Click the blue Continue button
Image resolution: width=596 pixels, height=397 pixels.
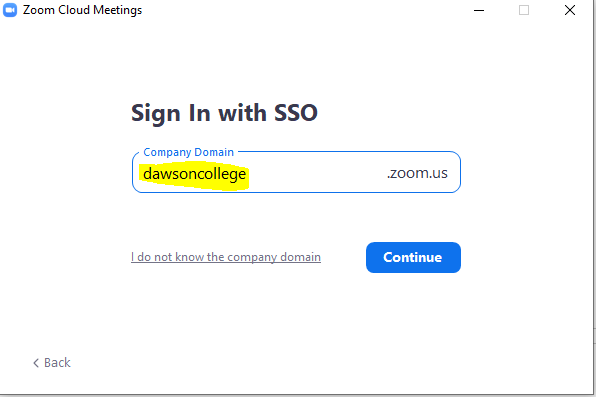(x=413, y=257)
